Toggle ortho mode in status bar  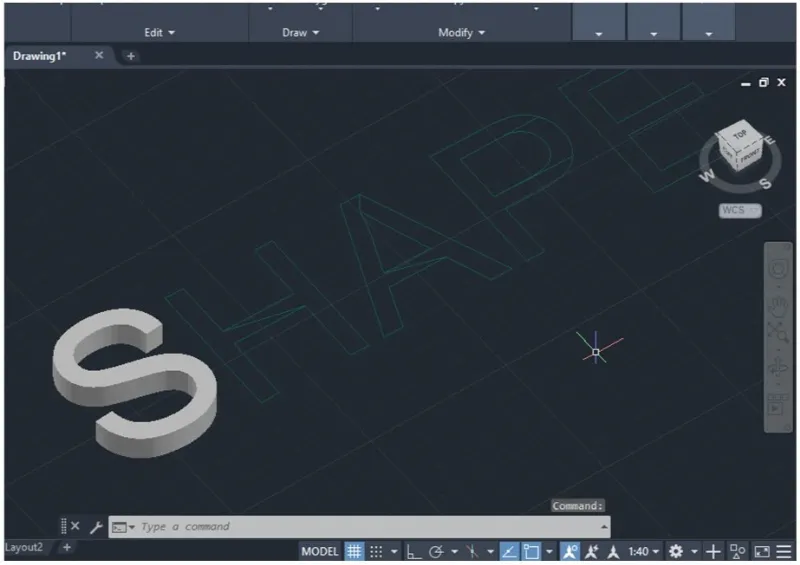pos(414,551)
